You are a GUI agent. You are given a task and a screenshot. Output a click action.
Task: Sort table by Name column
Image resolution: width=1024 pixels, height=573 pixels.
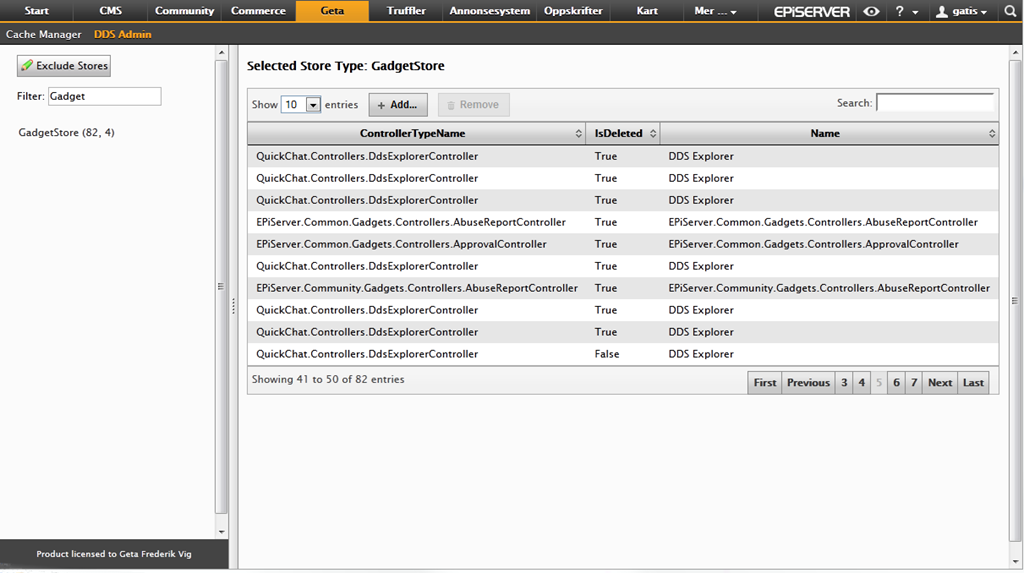tap(826, 133)
